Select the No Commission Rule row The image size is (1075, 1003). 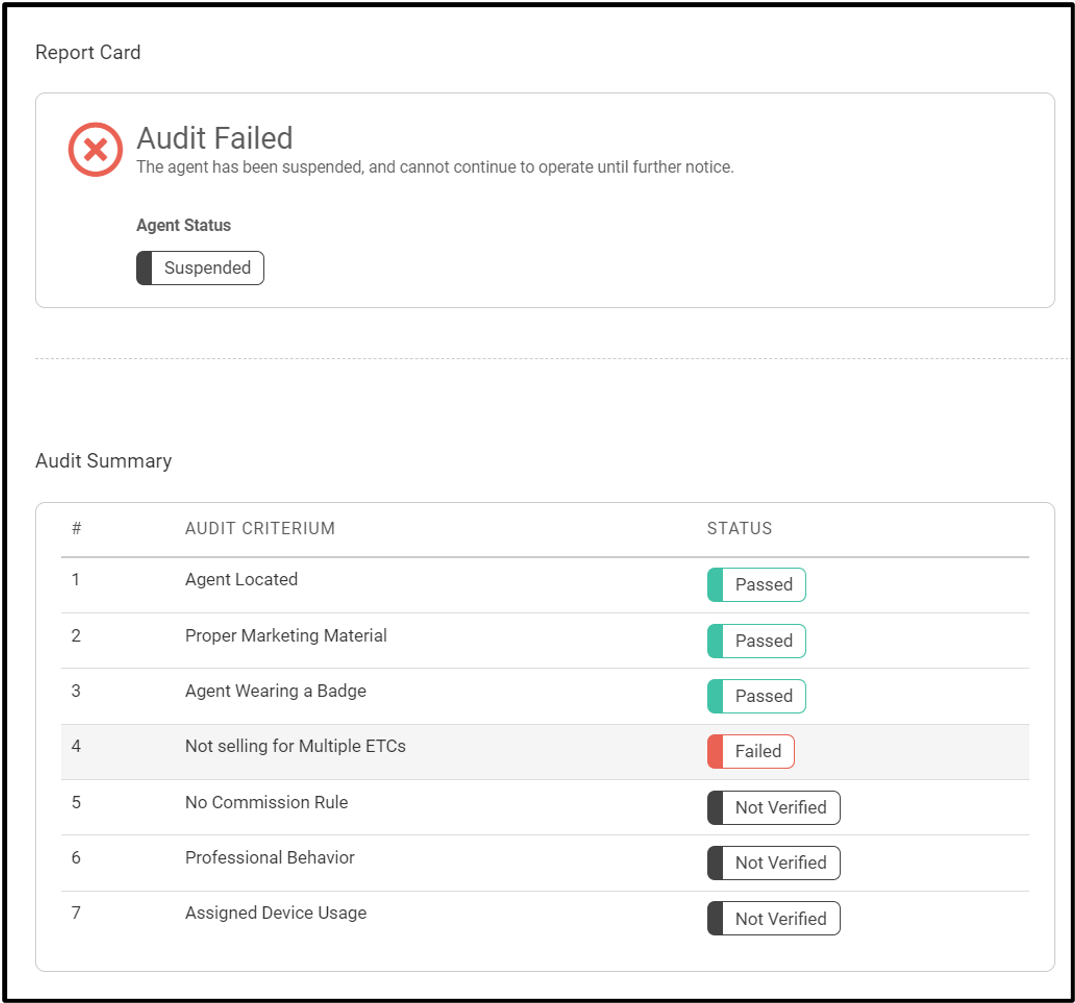coord(545,808)
